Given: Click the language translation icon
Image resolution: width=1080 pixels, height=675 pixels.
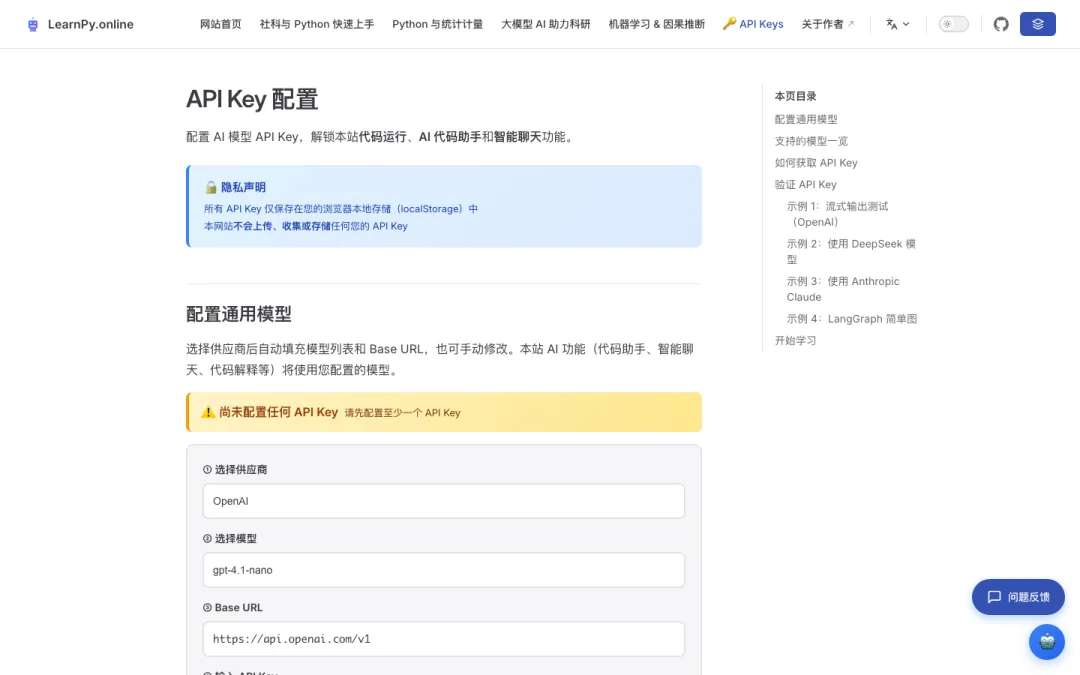Looking at the screenshot, I should [x=891, y=24].
